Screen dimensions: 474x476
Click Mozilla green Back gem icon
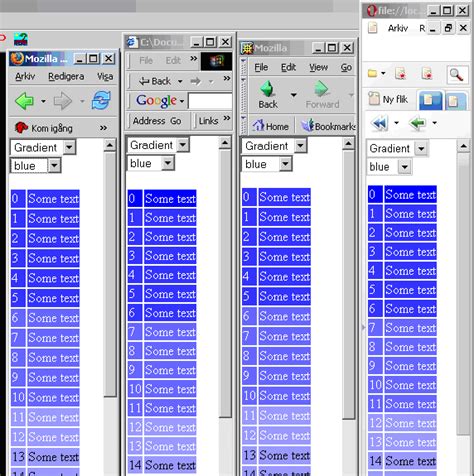[267, 89]
